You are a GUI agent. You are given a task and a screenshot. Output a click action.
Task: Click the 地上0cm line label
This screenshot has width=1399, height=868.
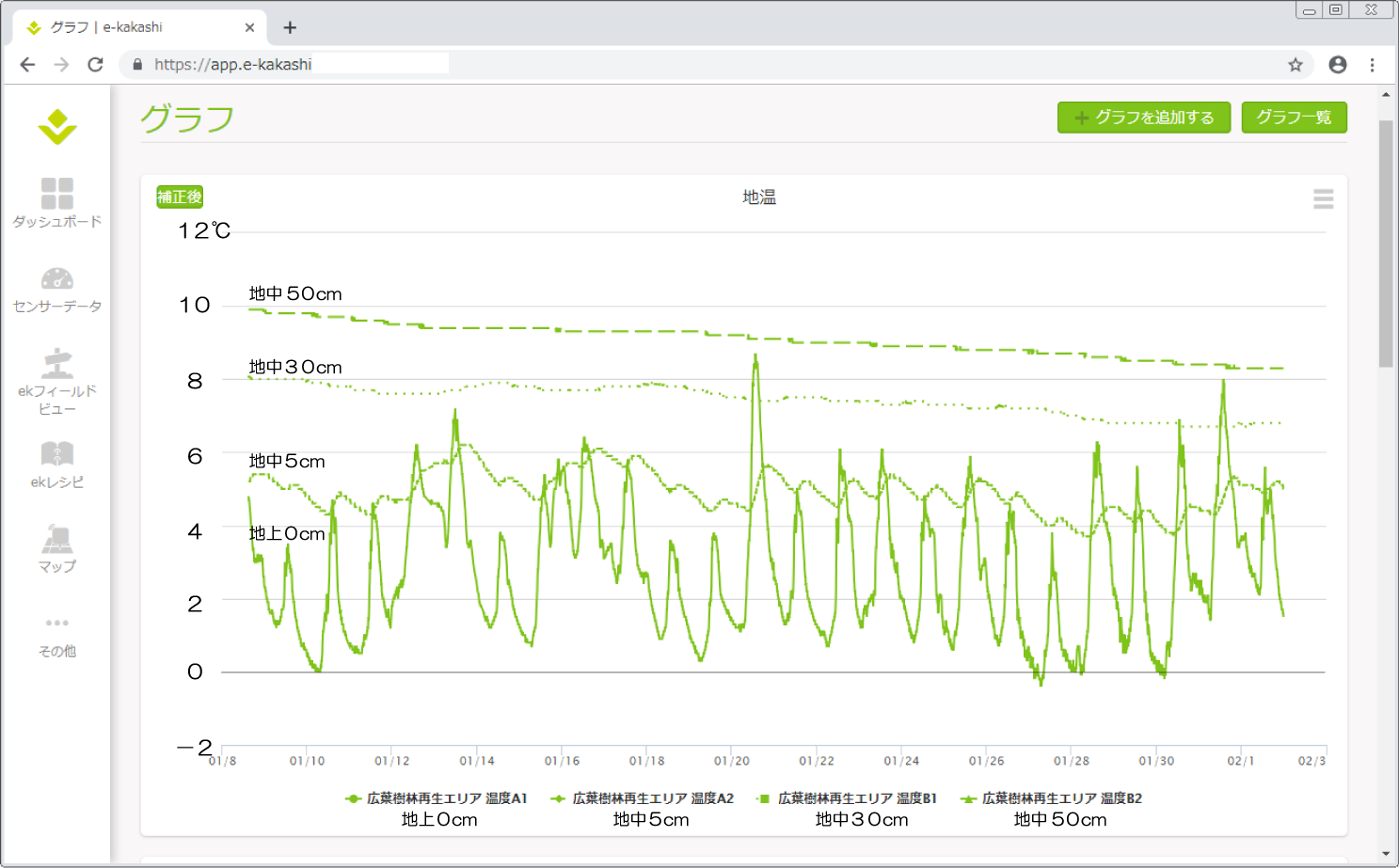[x=287, y=533]
